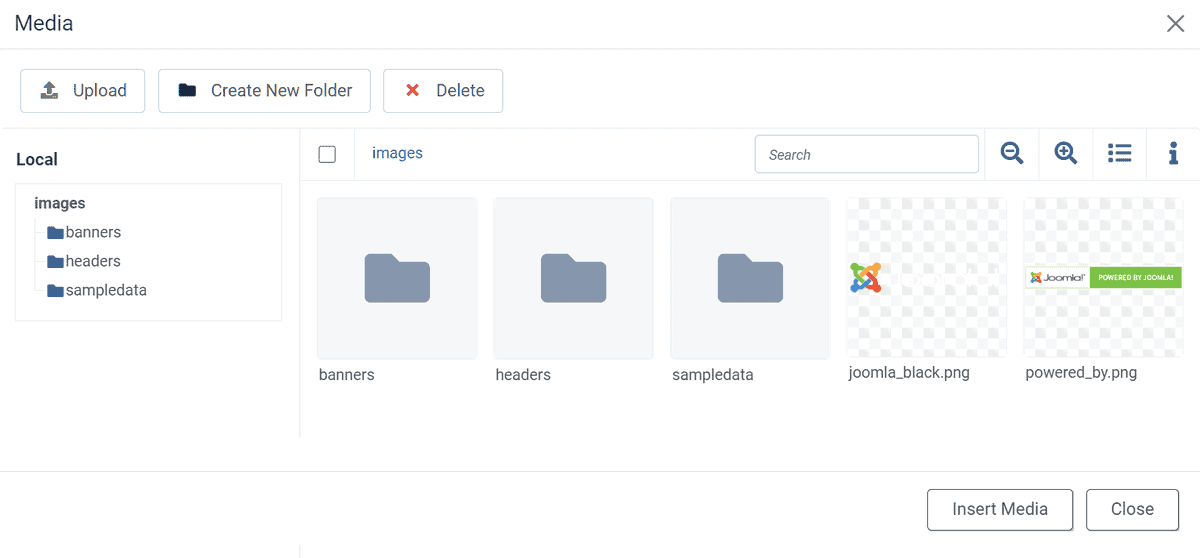Click the images breadcrumb link
This screenshot has height=558, width=1200.
tap(397, 153)
